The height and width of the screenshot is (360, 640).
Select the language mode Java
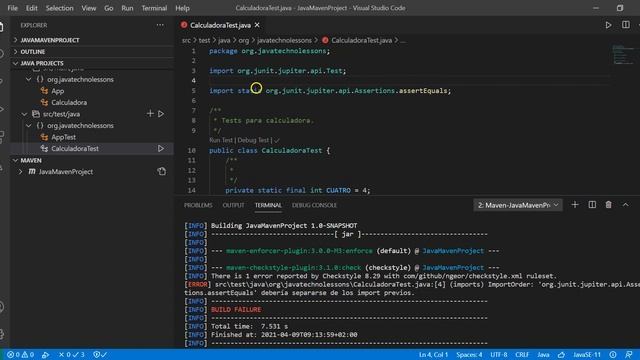tap(543, 354)
